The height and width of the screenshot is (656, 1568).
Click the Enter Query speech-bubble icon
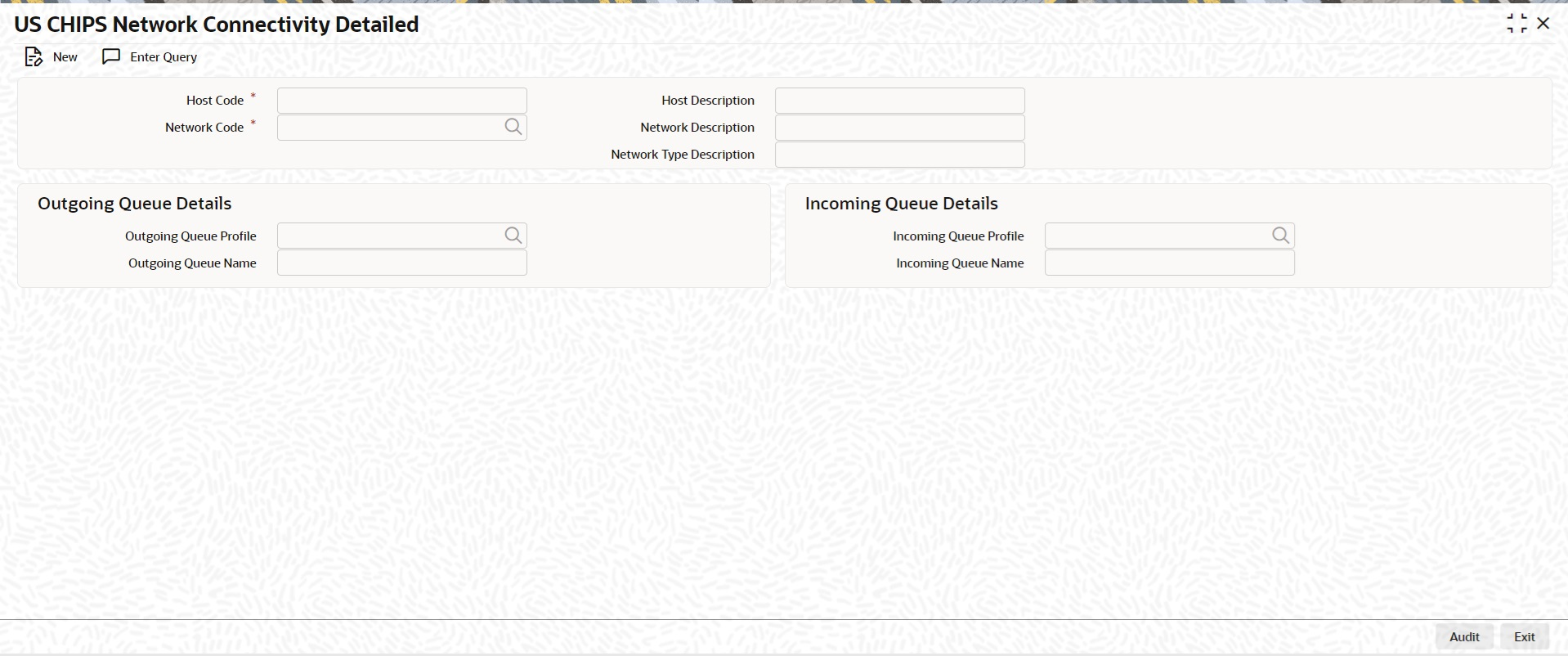click(111, 56)
